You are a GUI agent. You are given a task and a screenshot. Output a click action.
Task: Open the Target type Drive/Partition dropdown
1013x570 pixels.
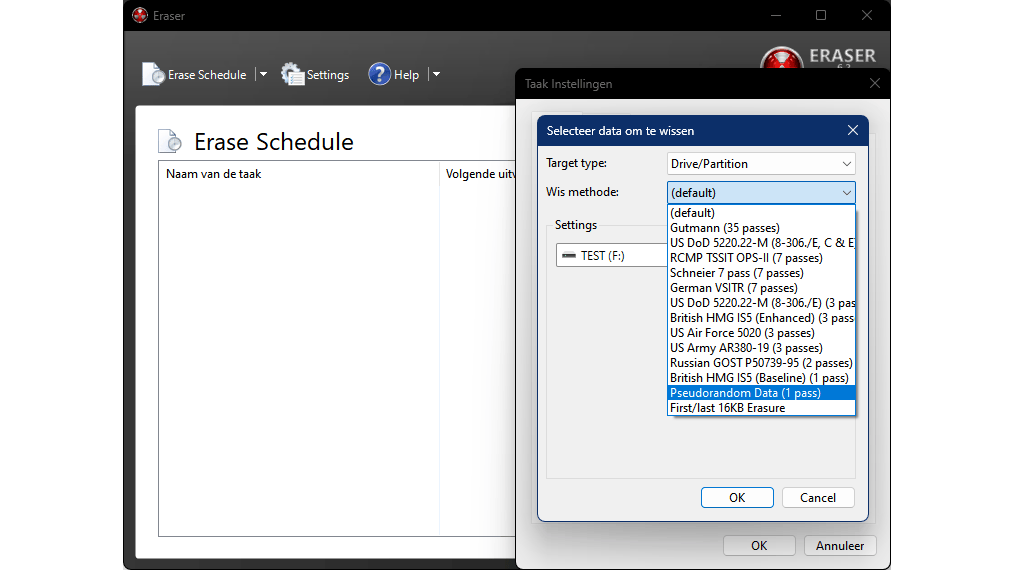point(761,164)
